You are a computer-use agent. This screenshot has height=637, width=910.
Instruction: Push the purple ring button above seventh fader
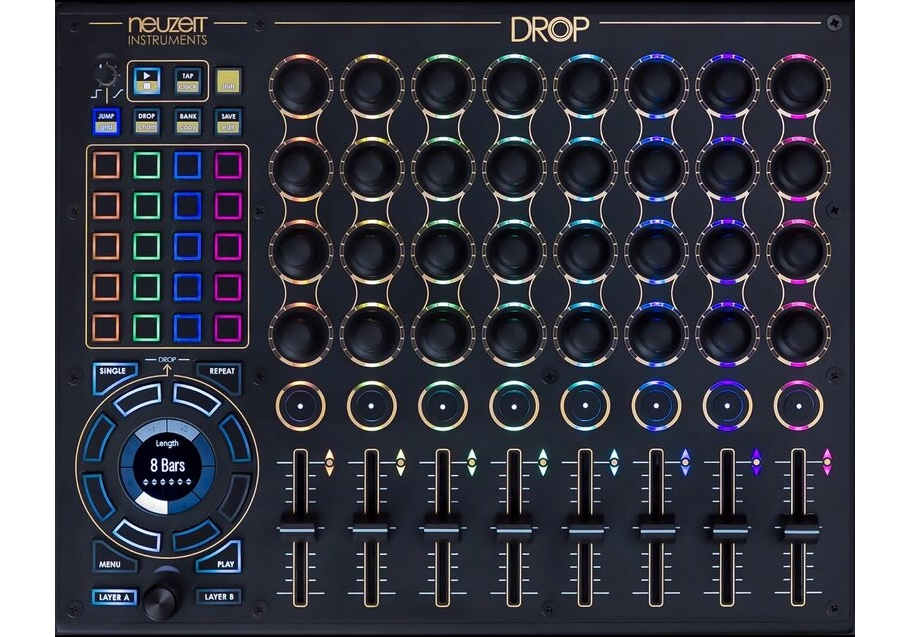(727, 406)
